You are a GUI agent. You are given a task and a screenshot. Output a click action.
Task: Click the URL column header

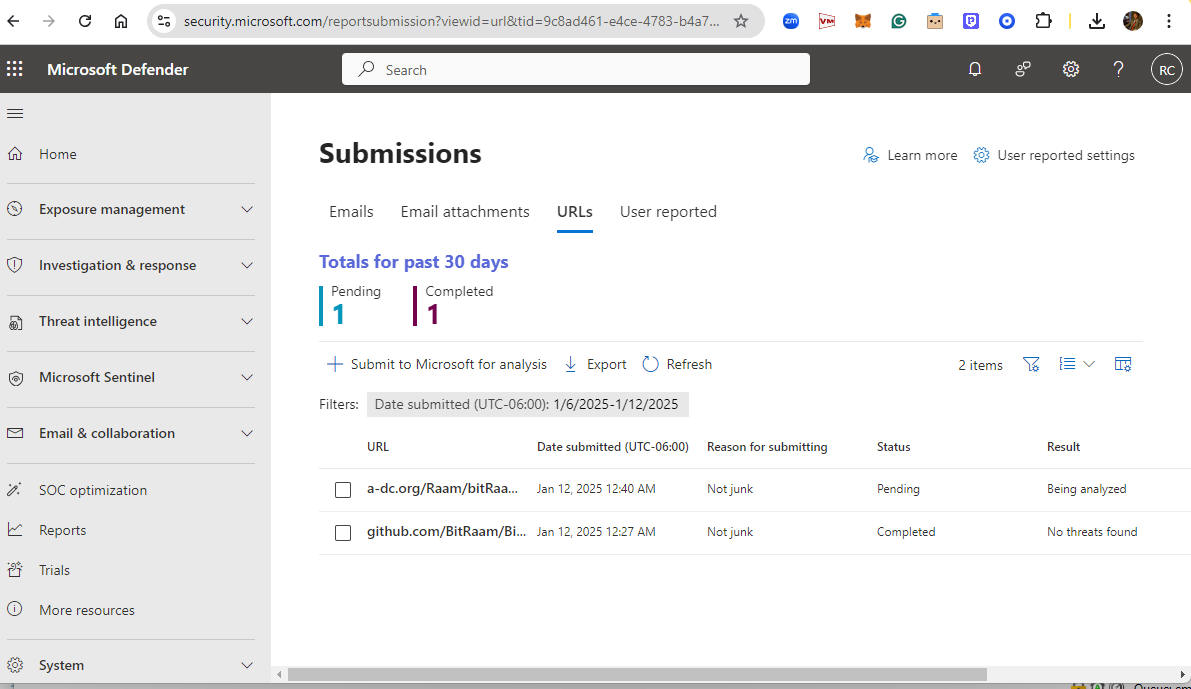pyautogui.click(x=378, y=447)
